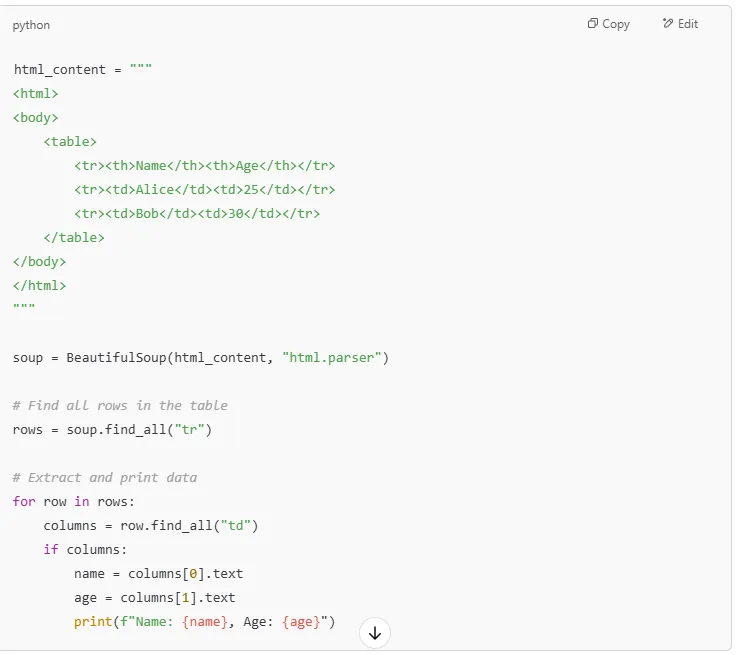737x655 pixels.
Task: Click the 'for row in rows' line
Action: (x=73, y=501)
